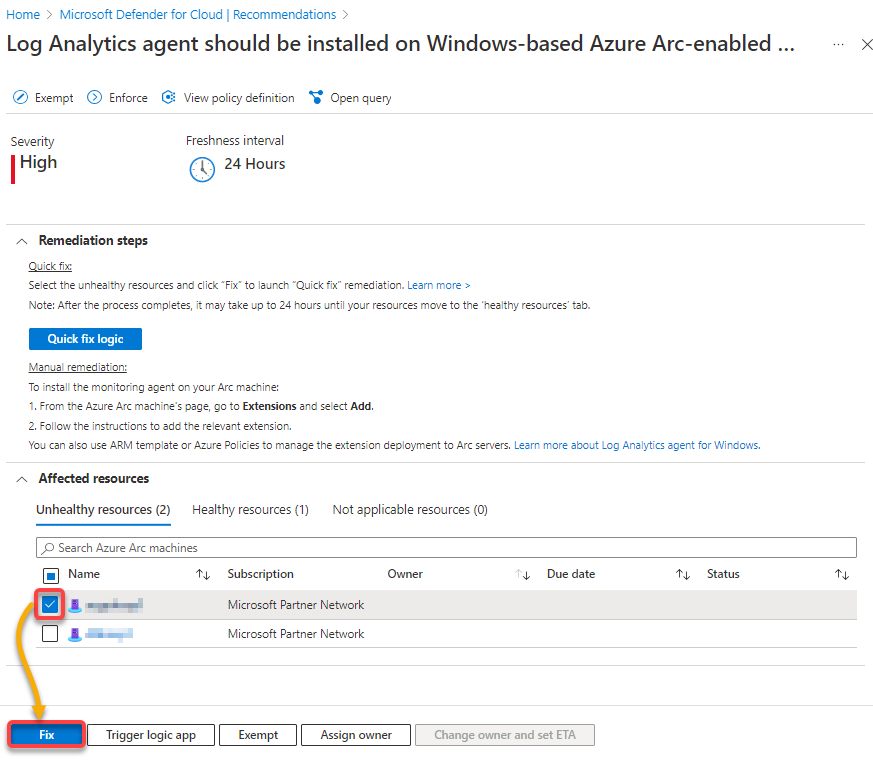Click the search magnifier icon
The image size is (873, 767).
[x=48, y=548]
